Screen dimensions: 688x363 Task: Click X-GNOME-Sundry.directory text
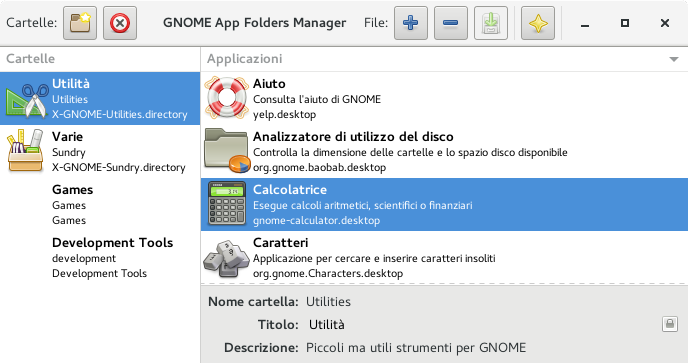[118, 168]
